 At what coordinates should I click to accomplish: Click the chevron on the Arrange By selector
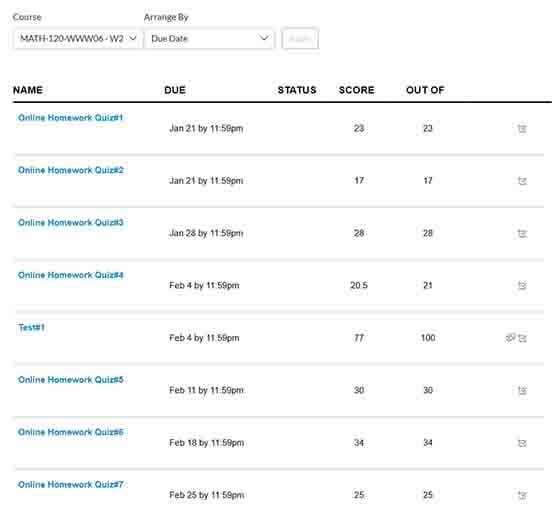(x=264, y=38)
